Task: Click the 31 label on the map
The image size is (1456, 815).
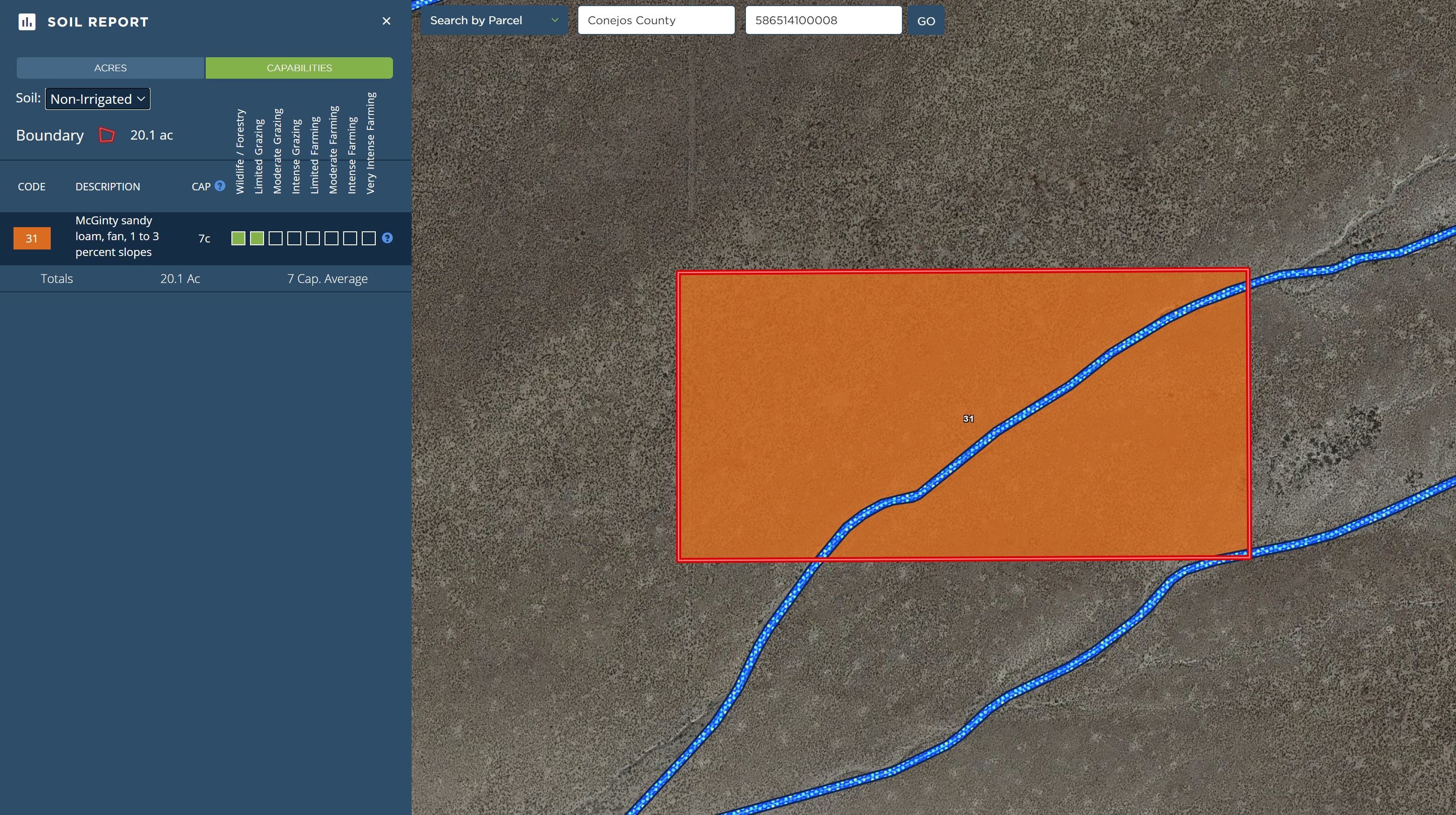Action: click(968, 419)
